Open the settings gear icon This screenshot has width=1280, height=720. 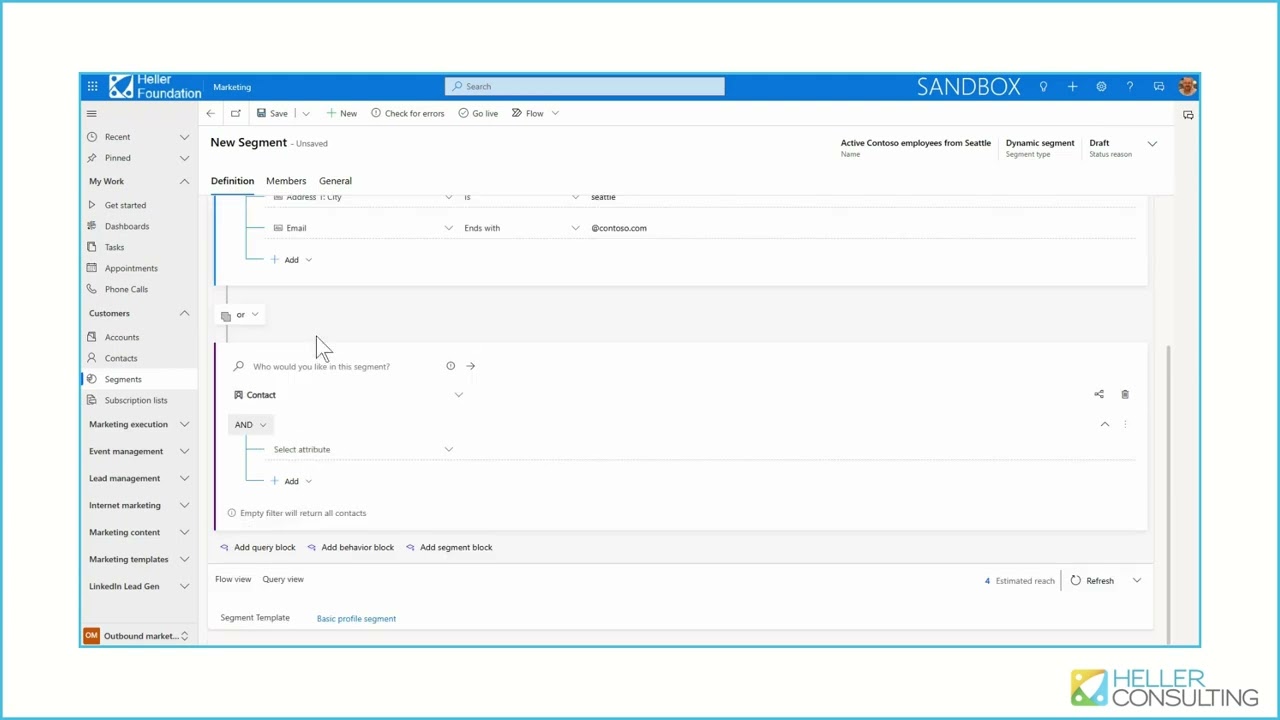(x=1101, y=87)
